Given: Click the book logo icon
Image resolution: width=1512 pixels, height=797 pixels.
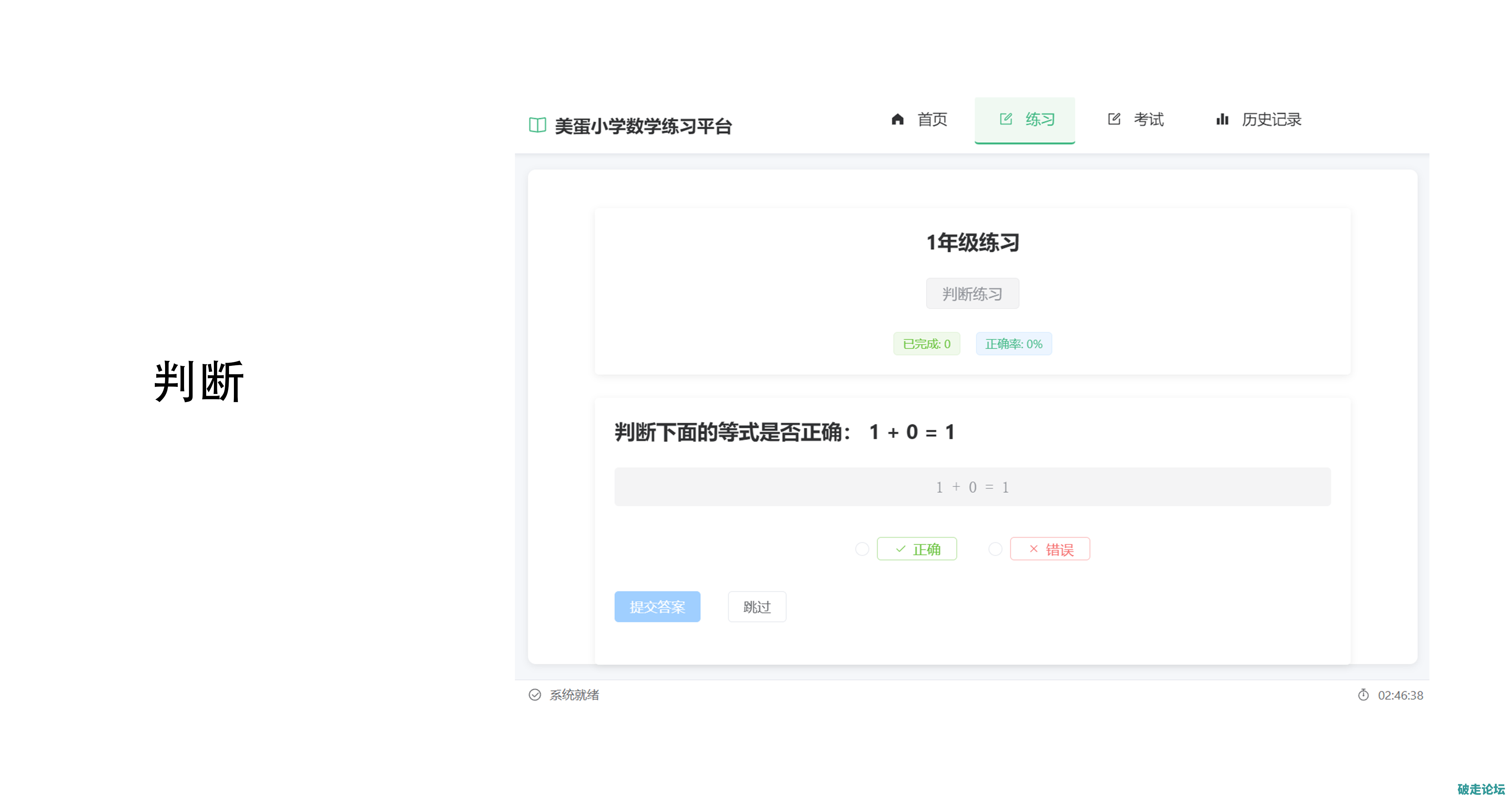Looking at the screenshot, I should 537,125.
